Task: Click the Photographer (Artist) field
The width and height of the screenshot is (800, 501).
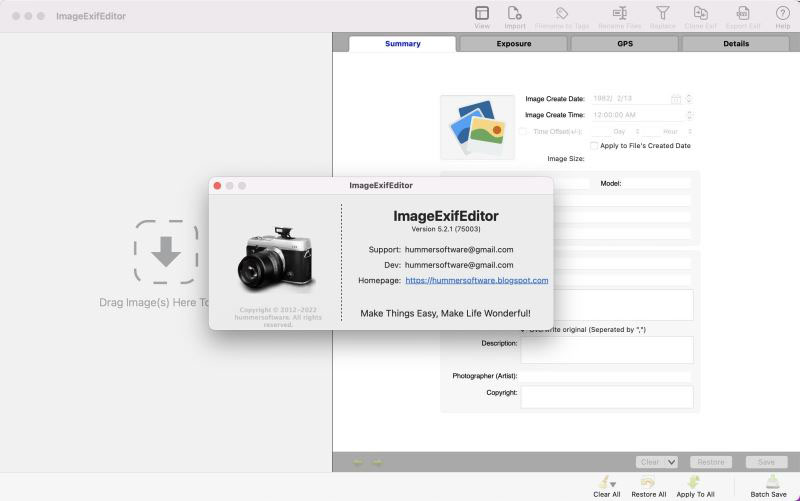Action: (x=606, y=377)
